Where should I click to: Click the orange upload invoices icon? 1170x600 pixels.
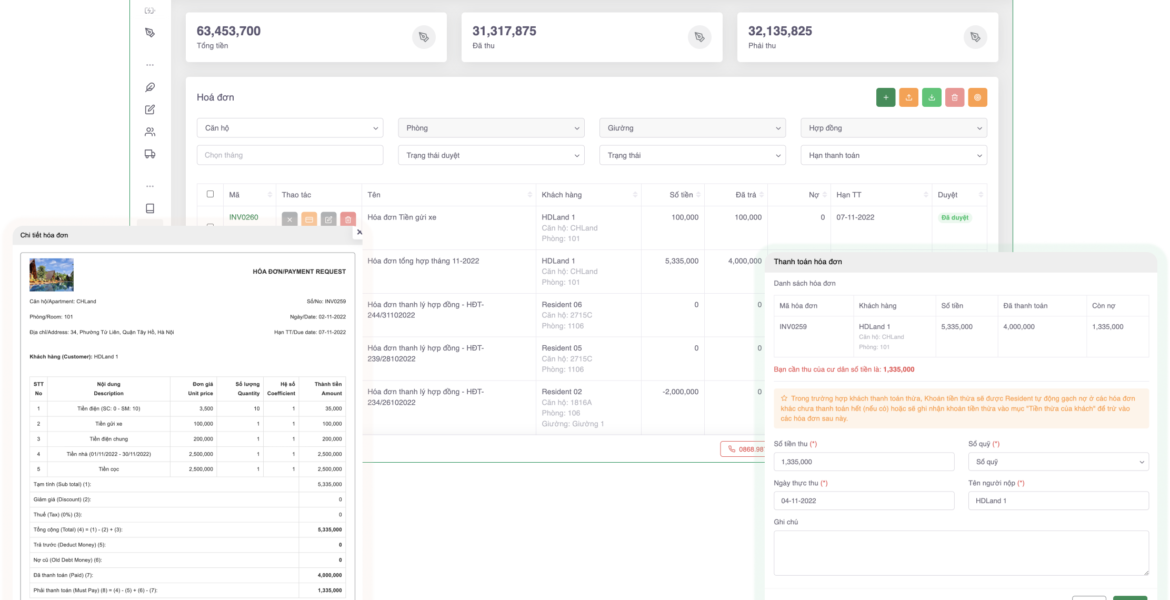click(x=908, y=97)
